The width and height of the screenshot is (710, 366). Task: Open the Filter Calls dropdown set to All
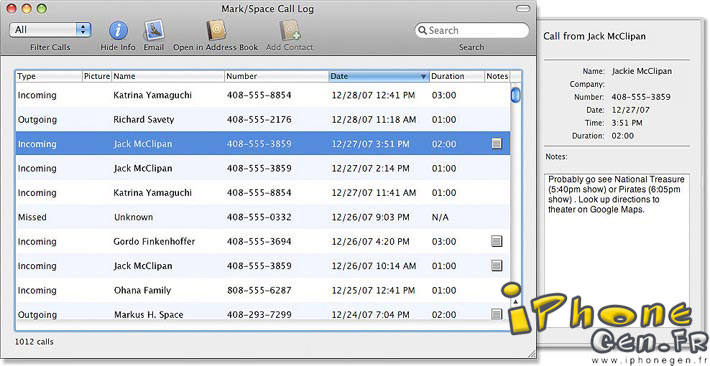coord(50,30)
